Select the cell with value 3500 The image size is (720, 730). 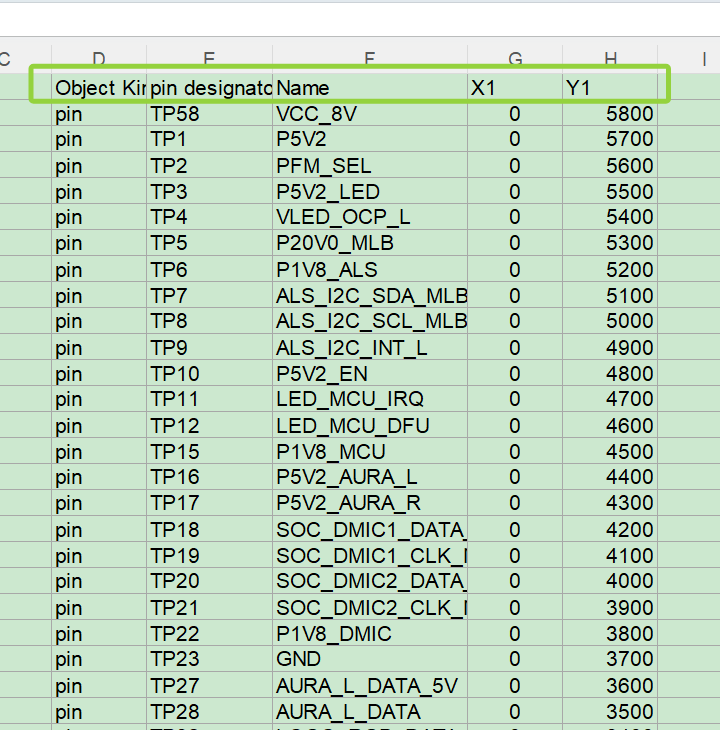coord(610,710)
